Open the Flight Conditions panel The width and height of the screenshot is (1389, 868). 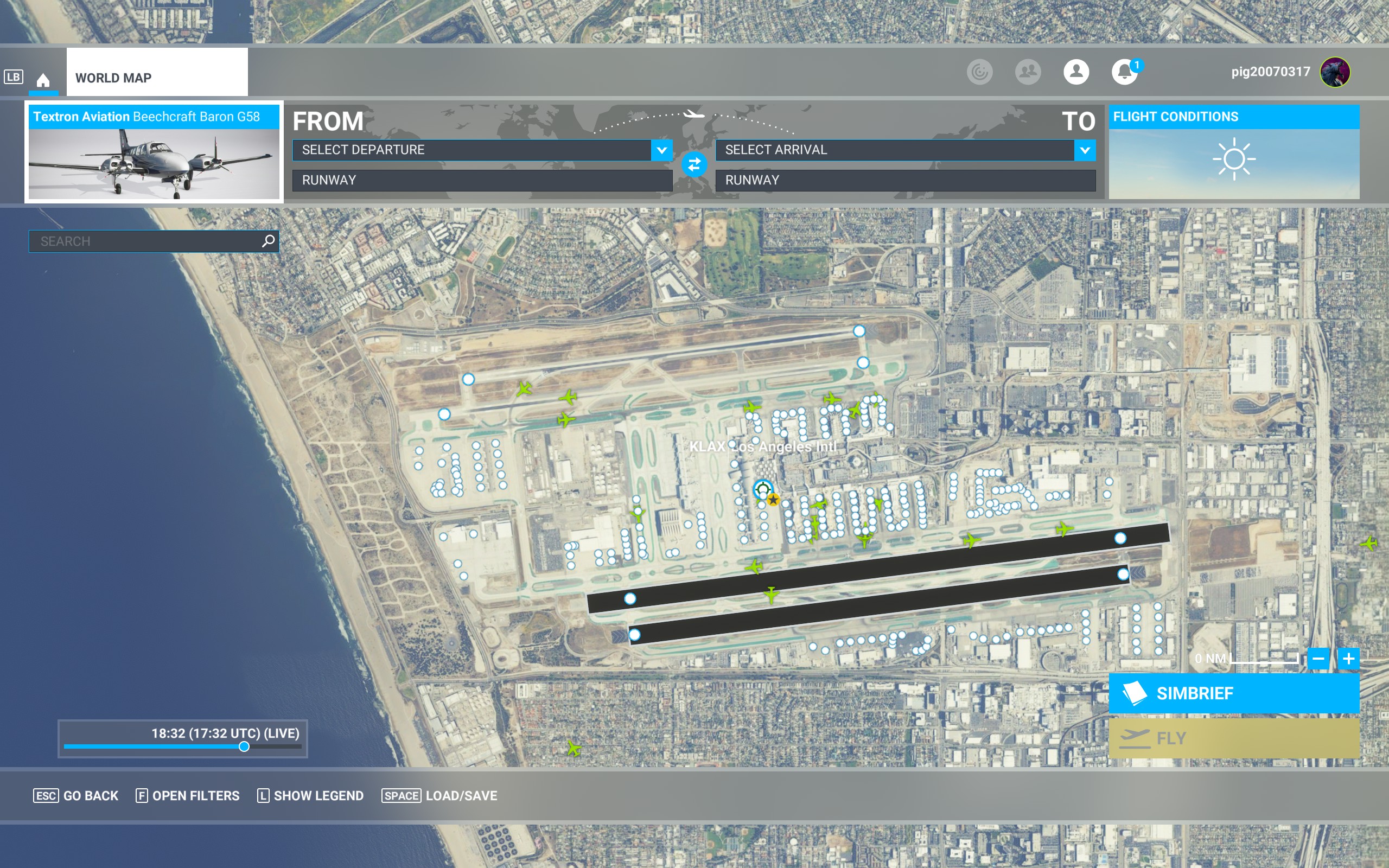[x=1234, y=152]
